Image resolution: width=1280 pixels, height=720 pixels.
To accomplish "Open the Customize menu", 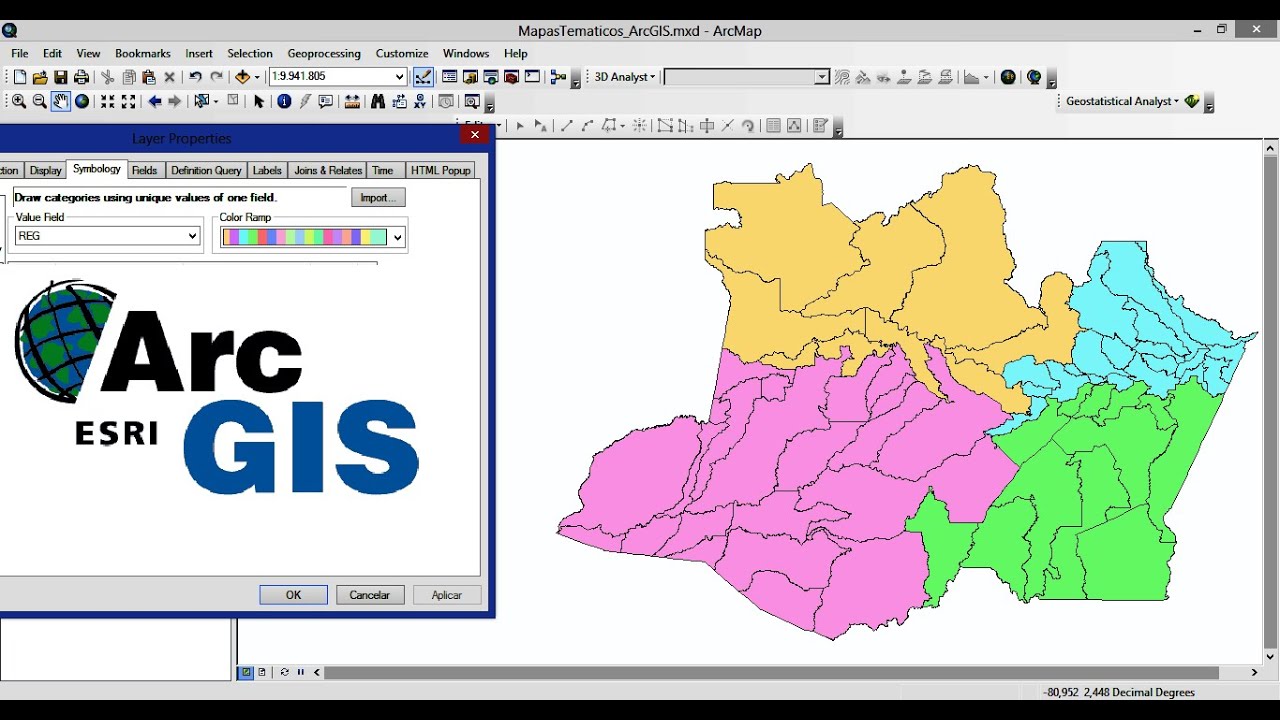I will tap(402, 53).
